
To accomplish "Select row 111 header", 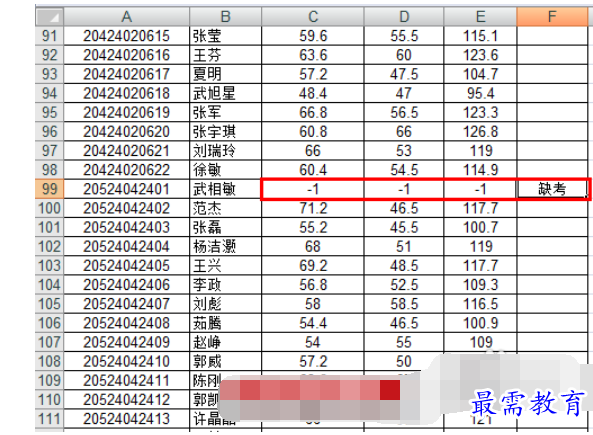I will (x=50, y=418).
